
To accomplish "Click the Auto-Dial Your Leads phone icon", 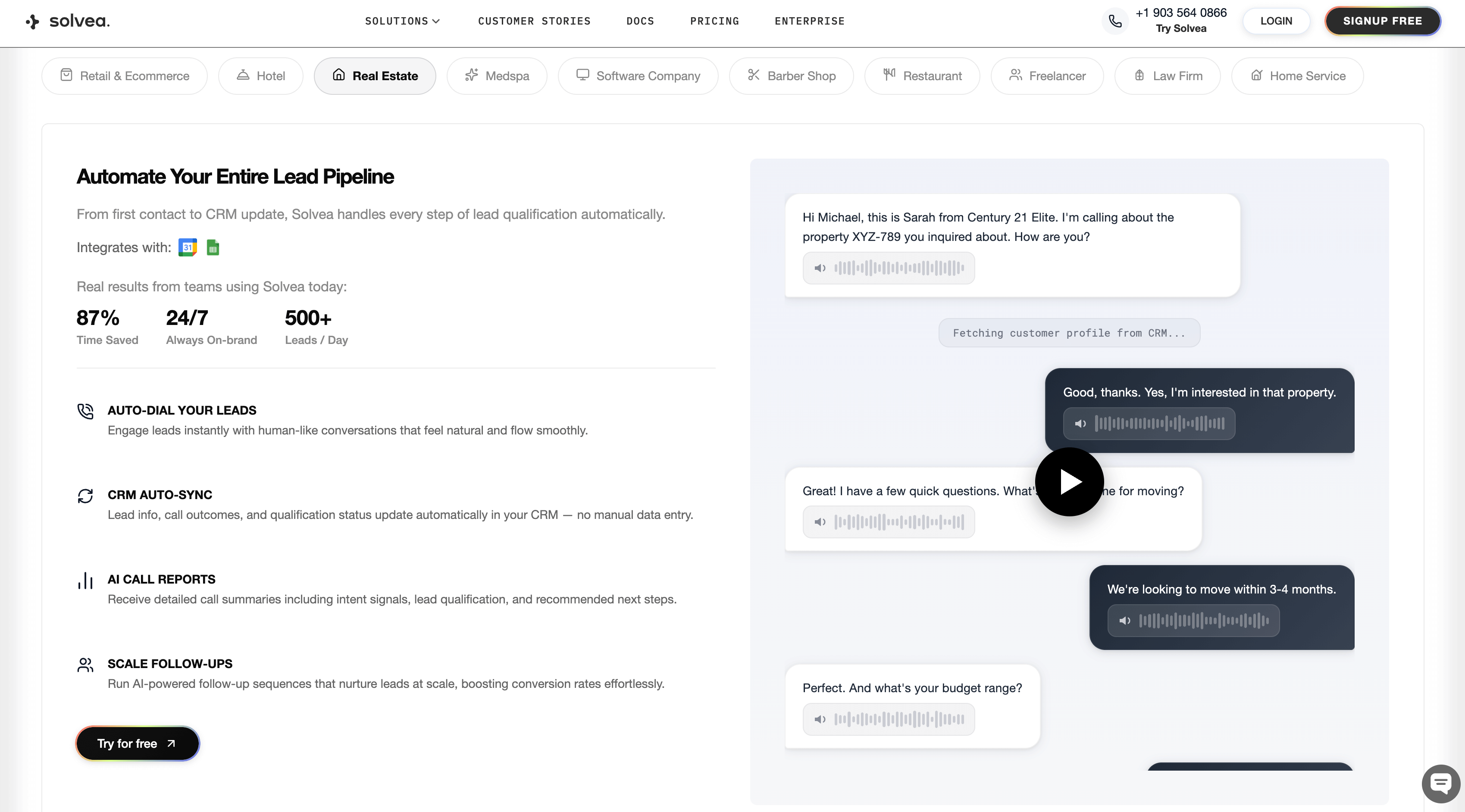I will point(85,411).
